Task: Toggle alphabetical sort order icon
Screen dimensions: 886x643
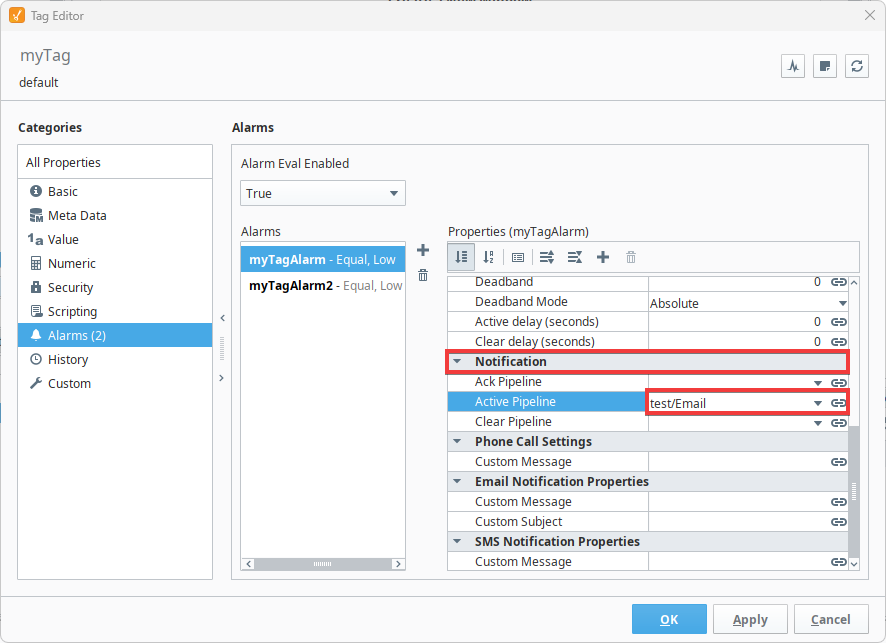Action: click(489, 257)
